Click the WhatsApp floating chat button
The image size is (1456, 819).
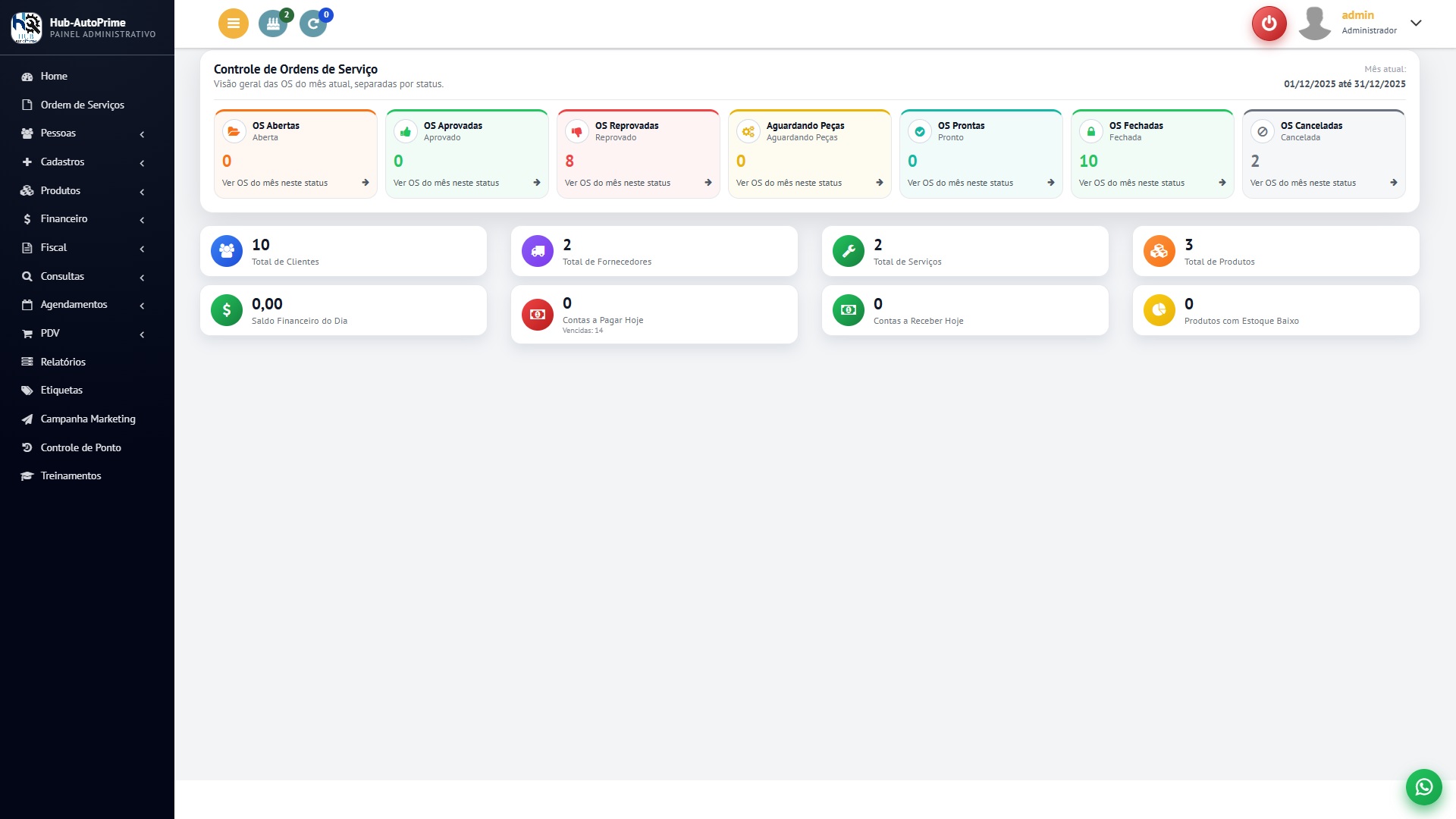pyautogui.click(x=1424, y=787)
